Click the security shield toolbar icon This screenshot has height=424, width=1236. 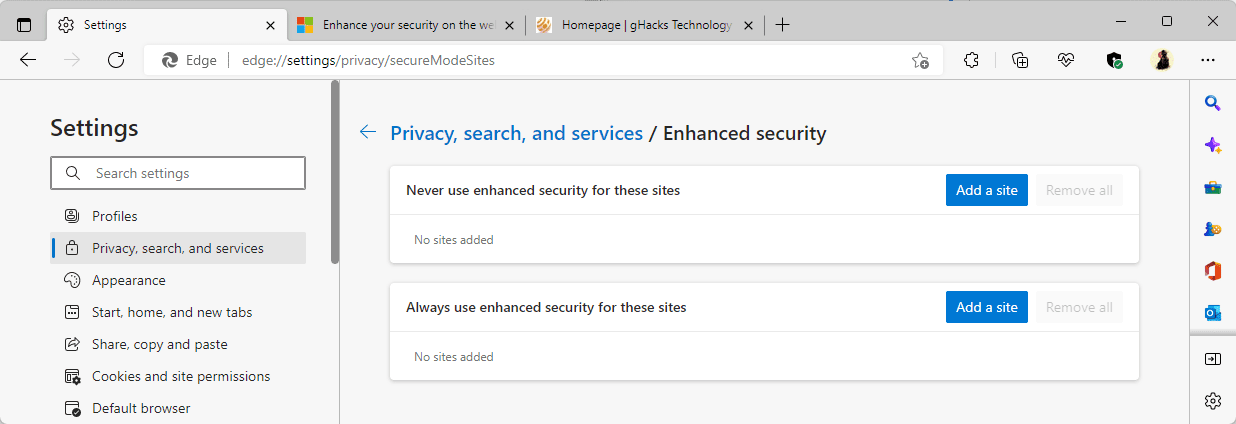tap(1114, 60)
